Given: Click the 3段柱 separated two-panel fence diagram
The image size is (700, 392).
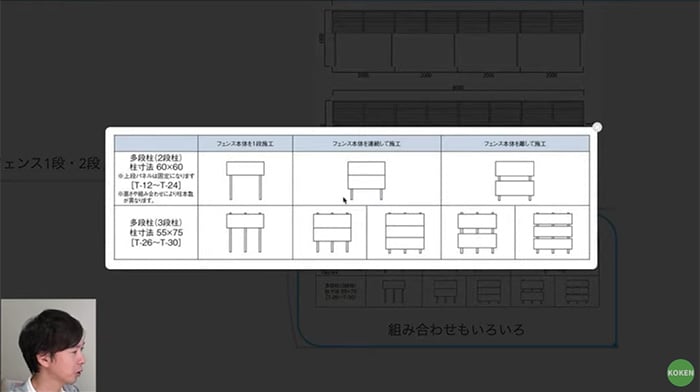Looking at the screenshot, I should [x=477, y=233].
